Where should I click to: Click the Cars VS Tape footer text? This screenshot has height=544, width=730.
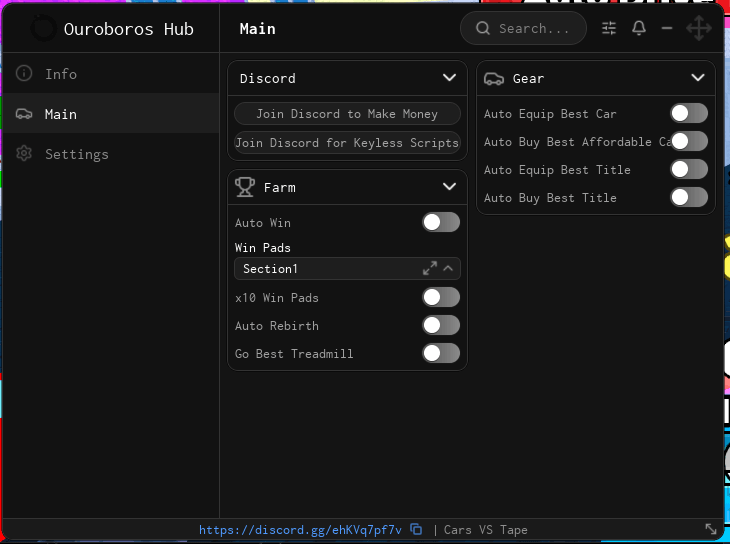[x=486, y=530]
